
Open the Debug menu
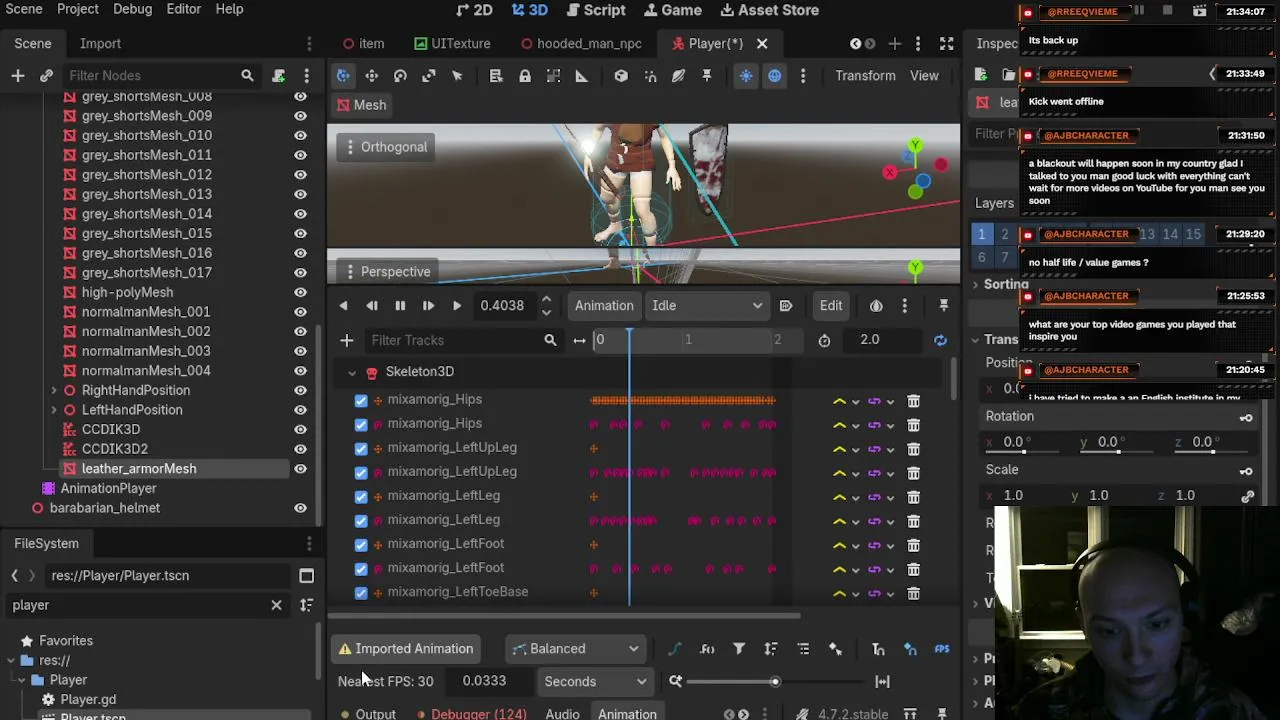(132, 9)
